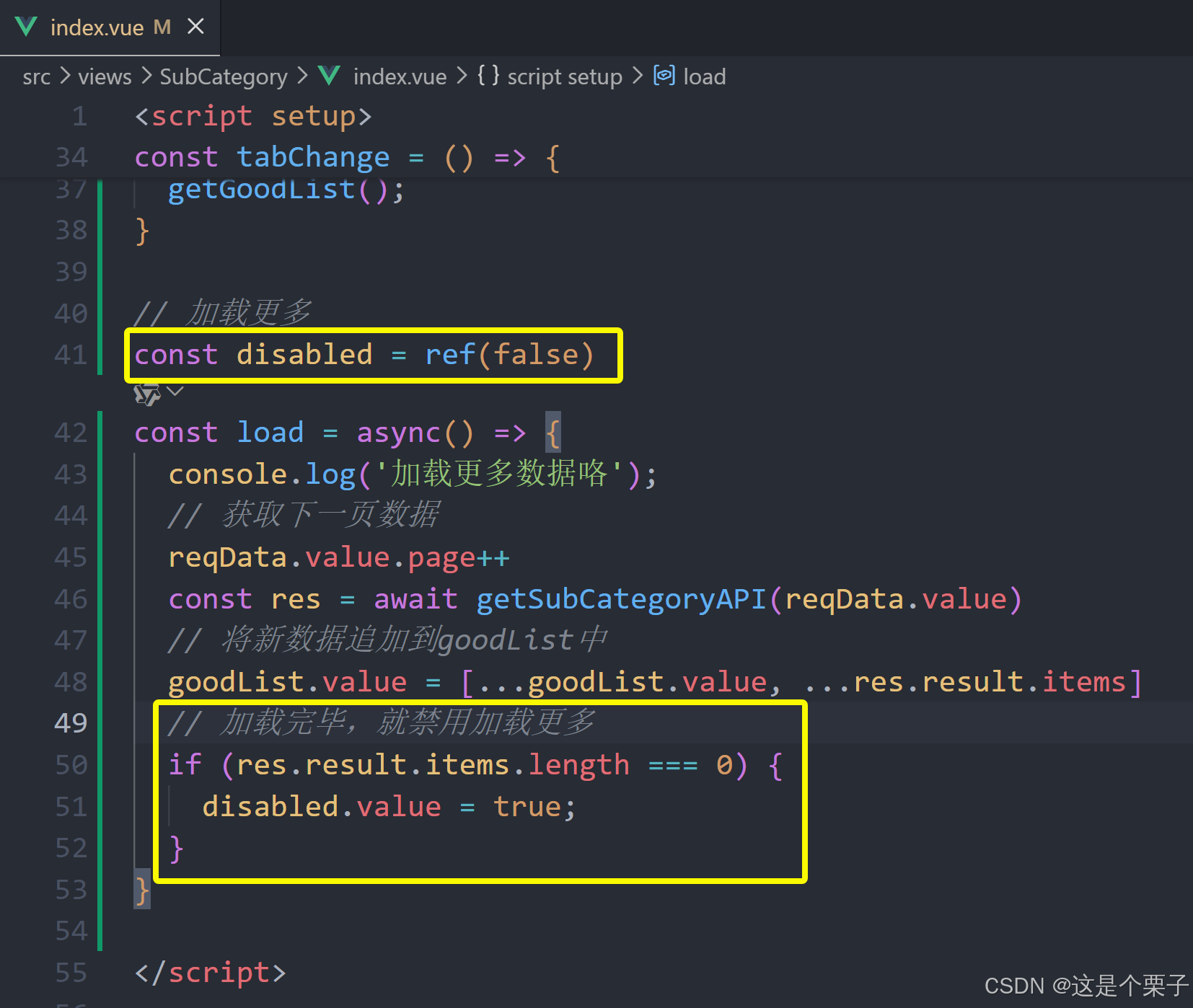Screen dimensions: 1193x1008
Task: Click the highlighted opening brace on line 42
Action: (553, 433)
